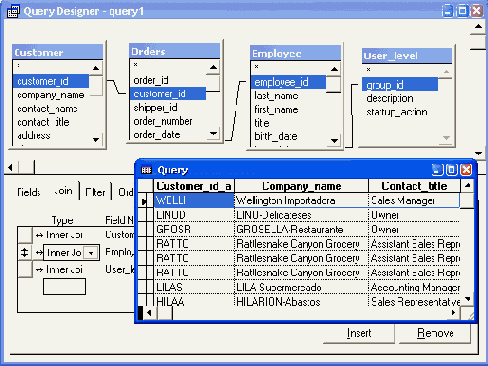
Task: Click the Orders table title bar
Action: point(175,51)
